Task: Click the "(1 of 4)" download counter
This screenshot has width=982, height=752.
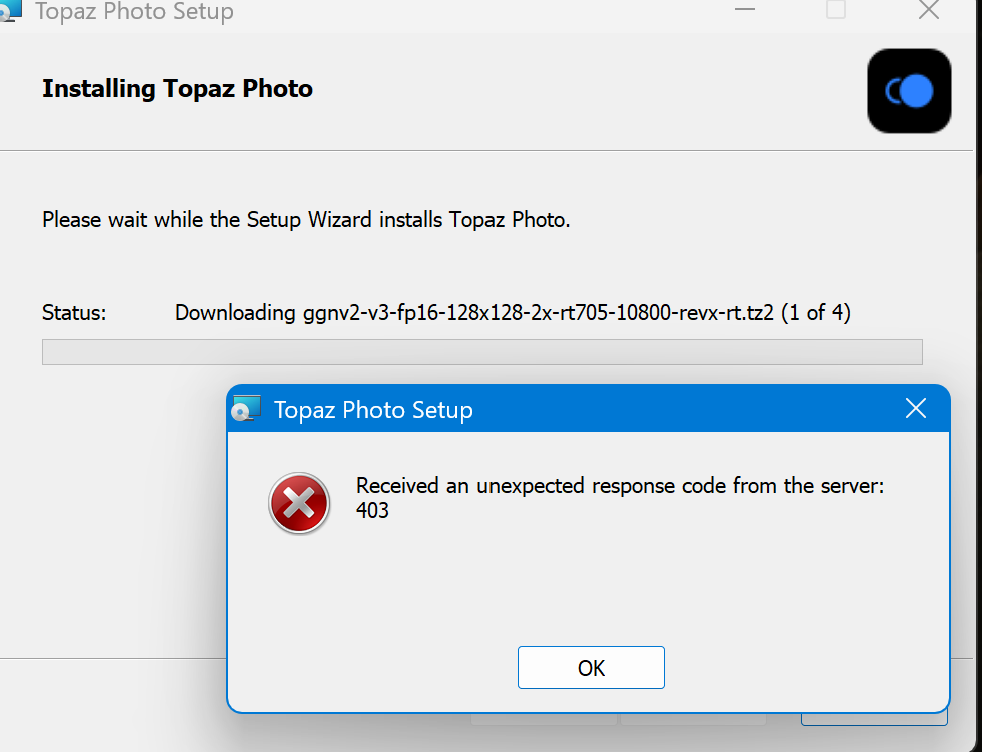Action: click(x=816, y=313)
